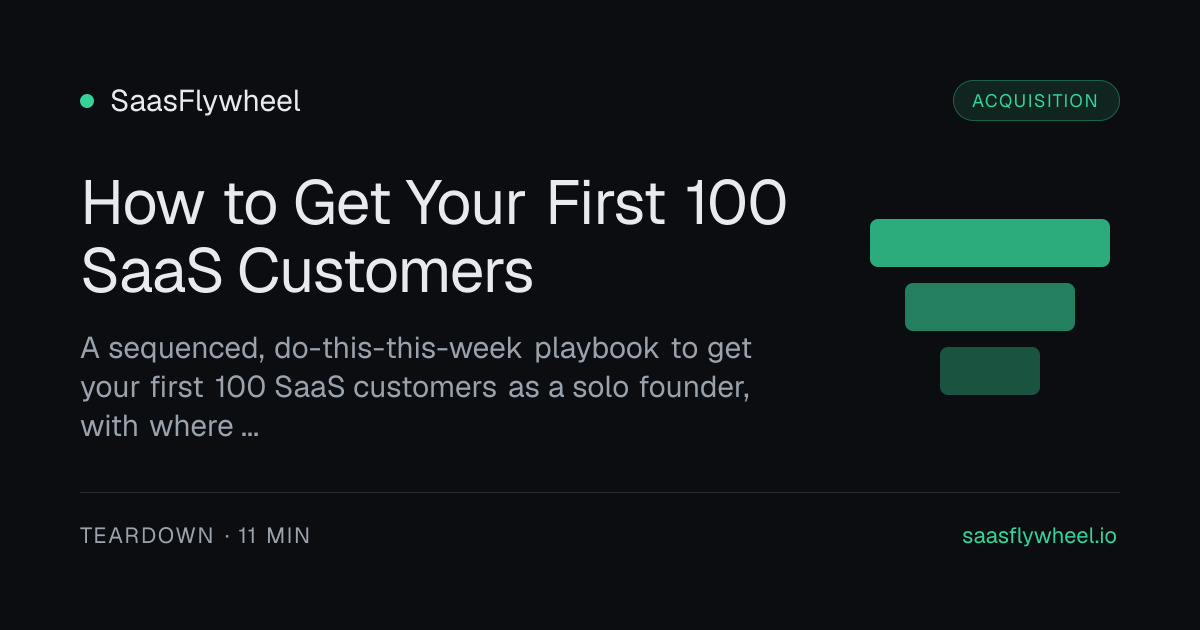Click the "SaaS Customers" headline line
This screenshot has height=630, width=1200.
click(x=307, y=271)
